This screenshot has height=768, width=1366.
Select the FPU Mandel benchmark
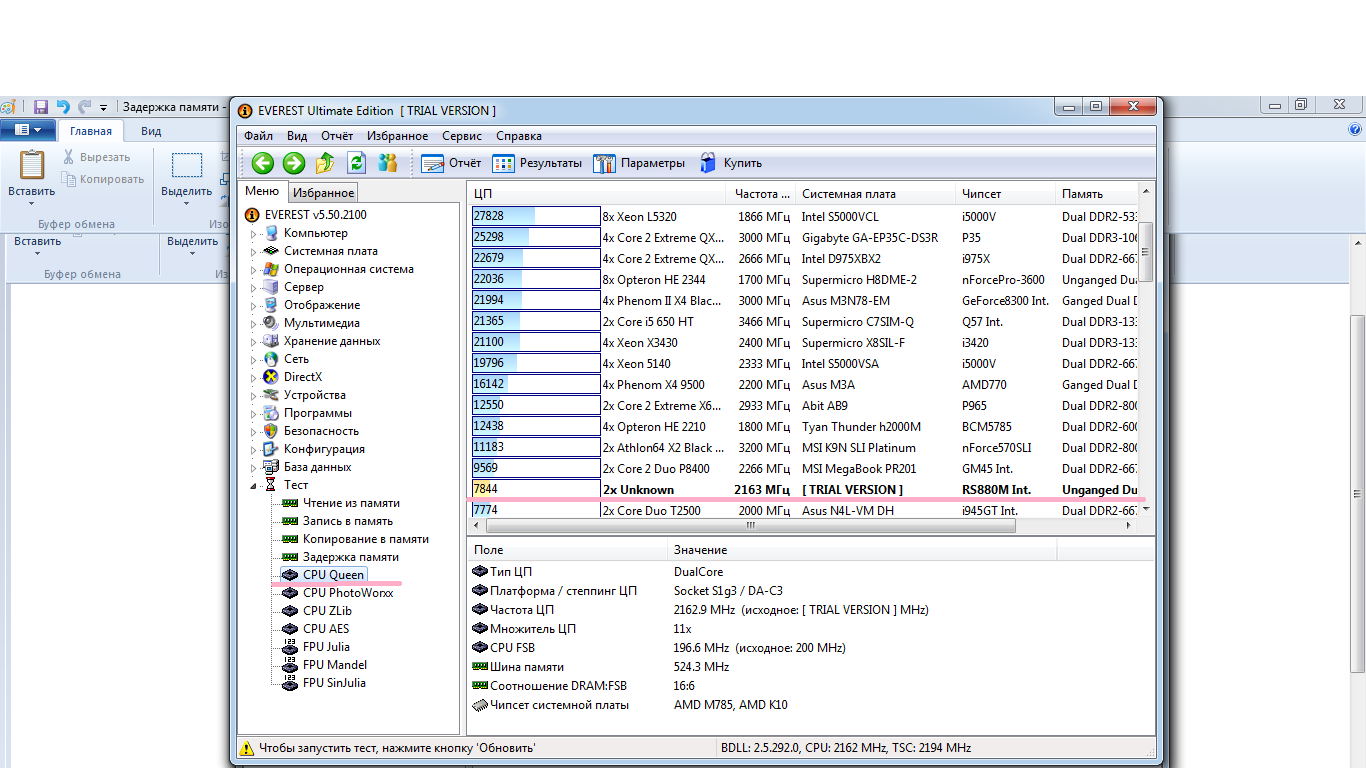[x=335, y=665]
